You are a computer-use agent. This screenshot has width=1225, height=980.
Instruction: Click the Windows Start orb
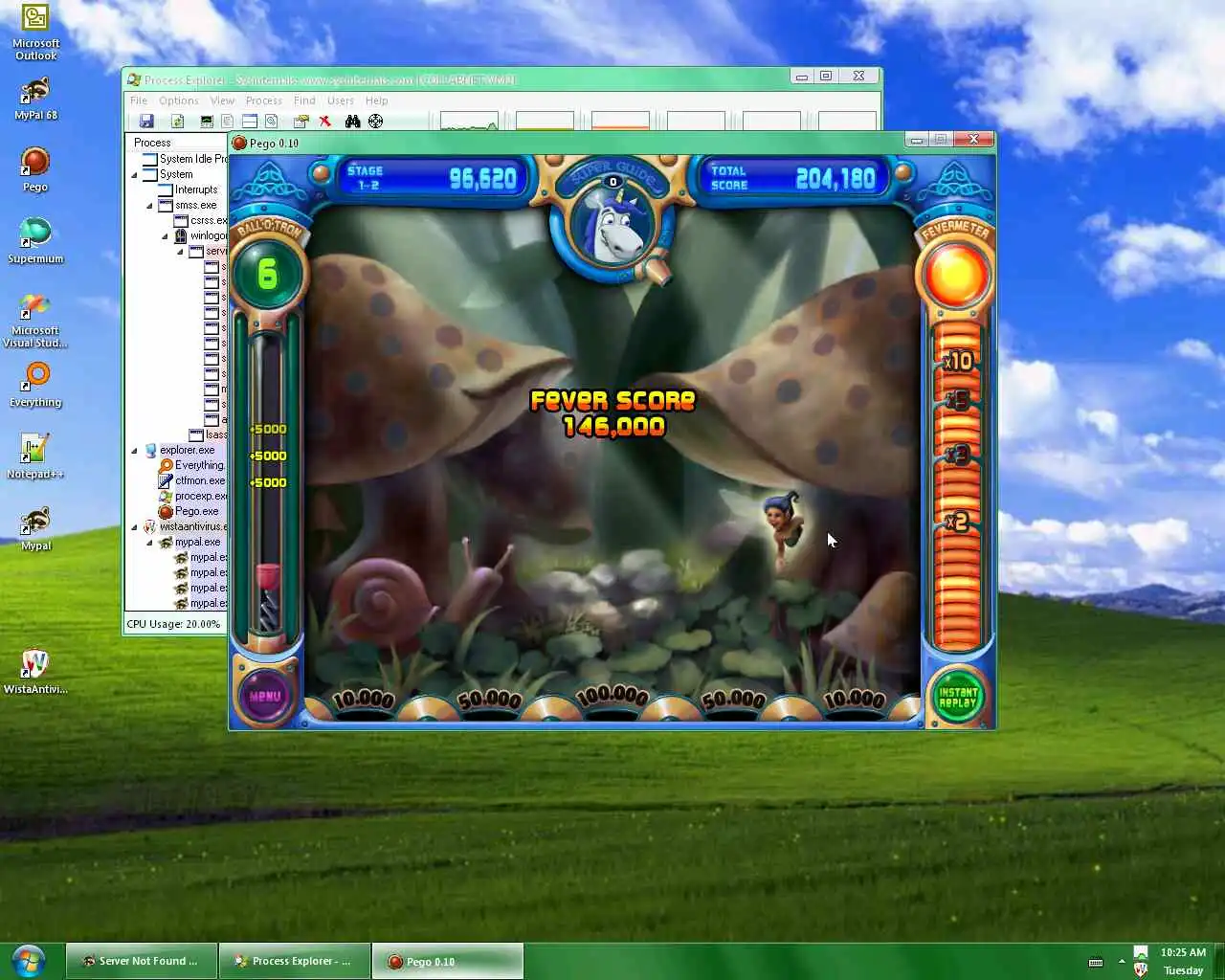[28, 960]
